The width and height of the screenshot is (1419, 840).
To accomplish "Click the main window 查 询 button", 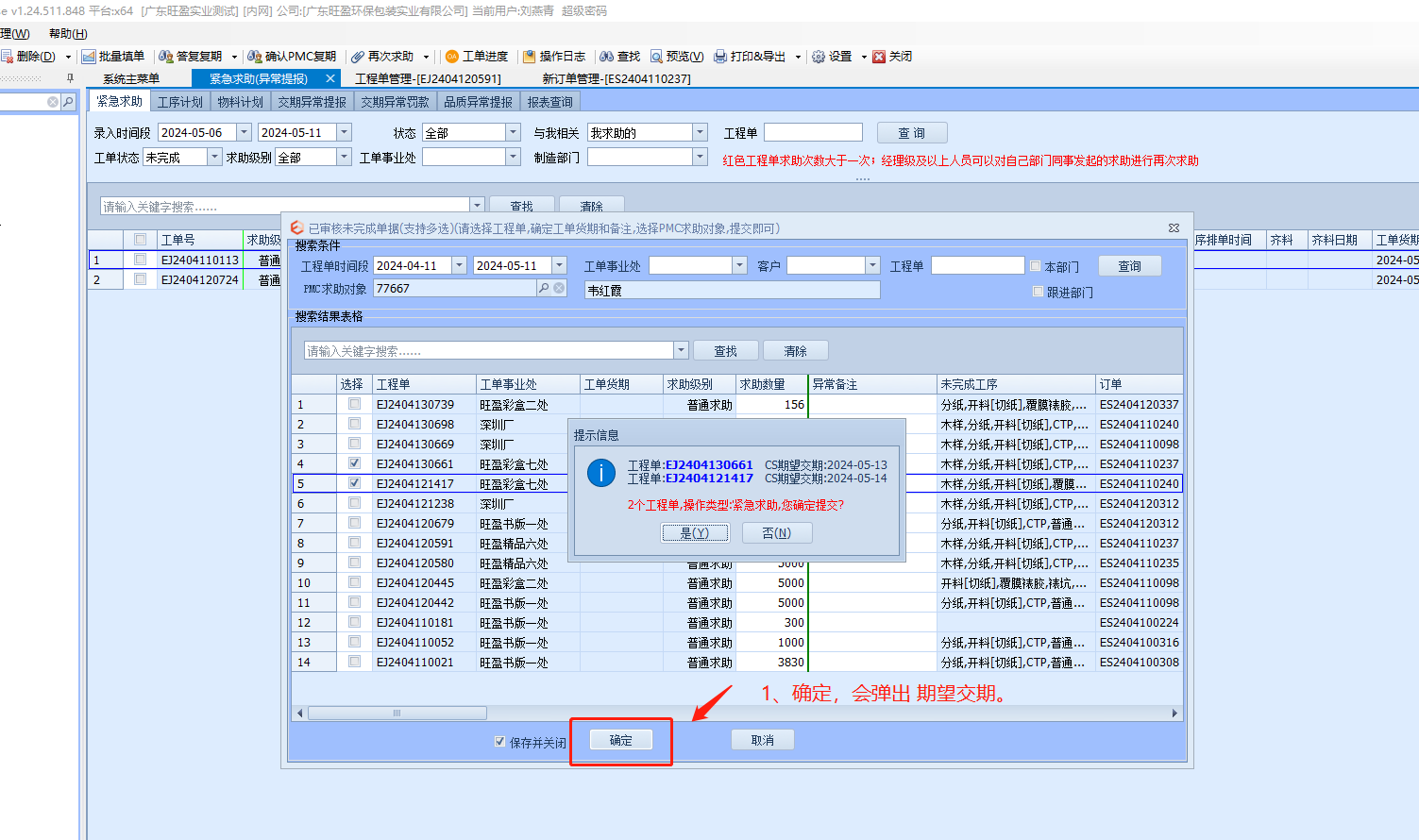I will 912,133.
